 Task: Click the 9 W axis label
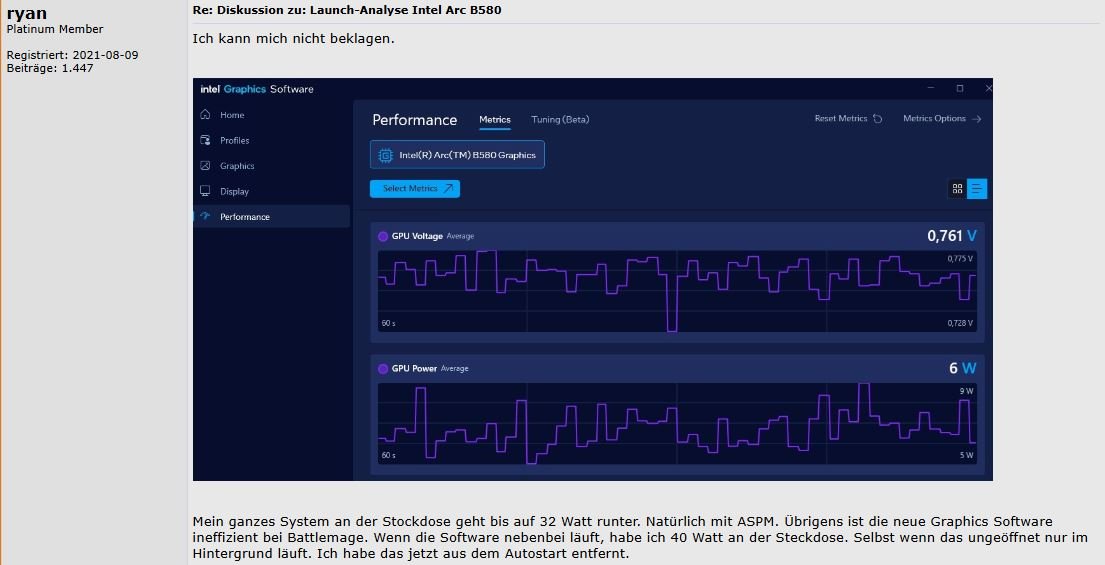(966, 391)
